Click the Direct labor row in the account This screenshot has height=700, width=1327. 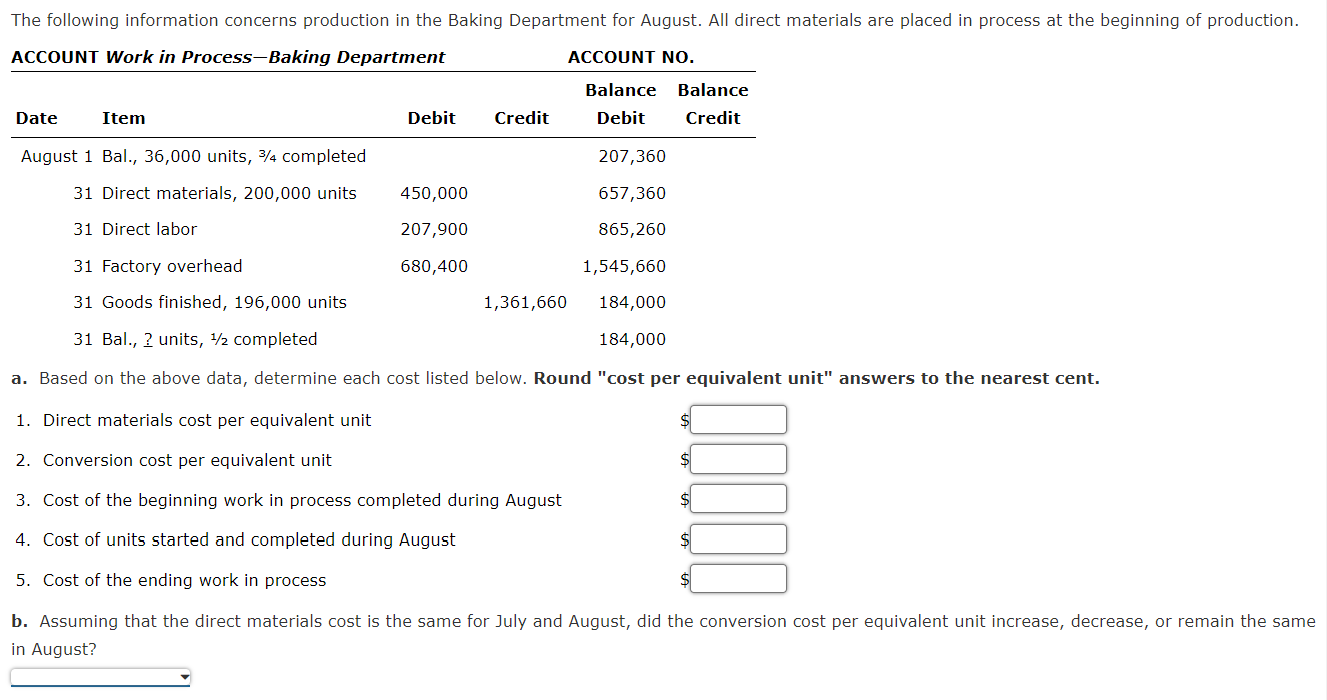(x=149, y=229)
